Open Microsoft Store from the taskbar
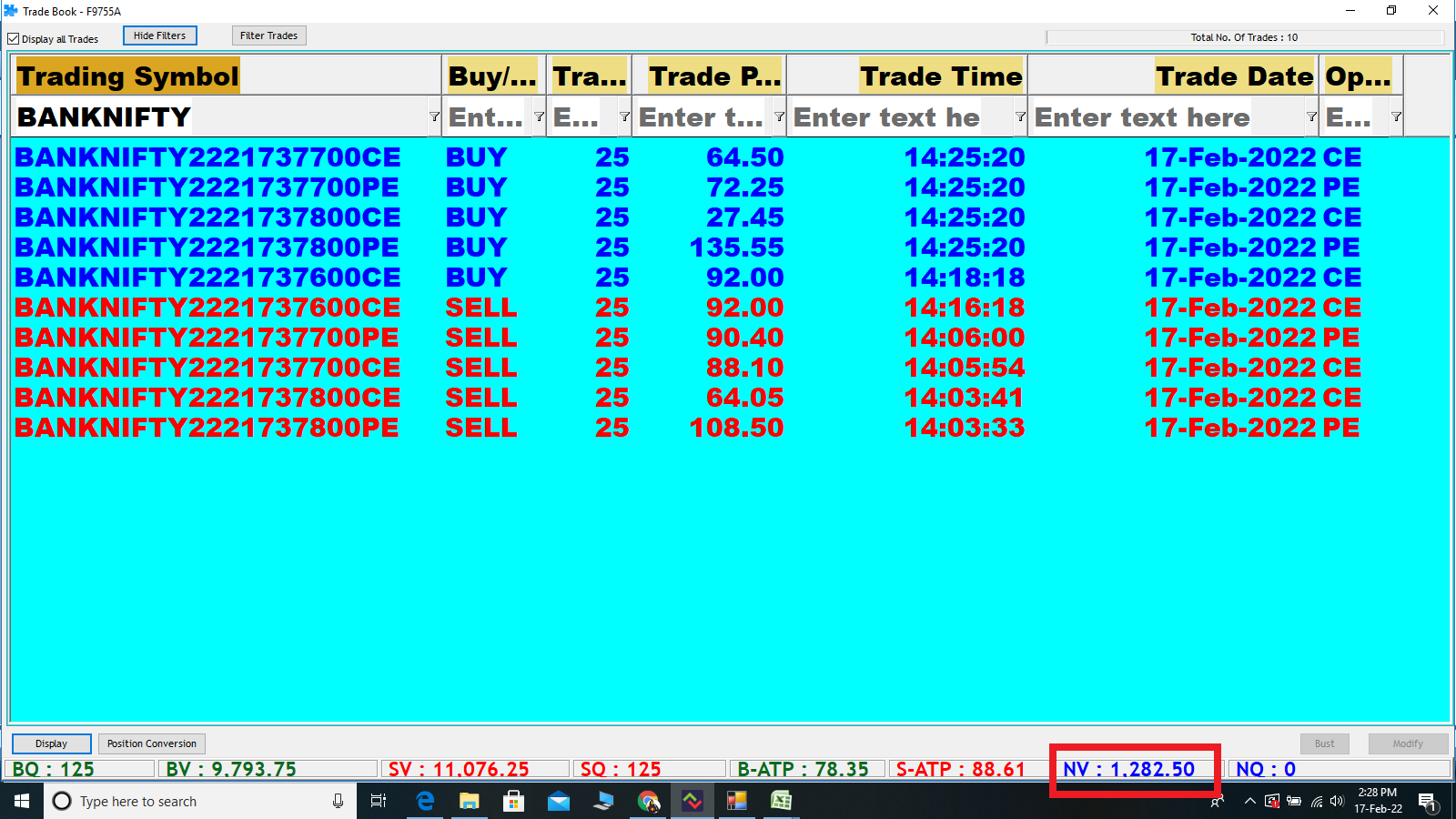Image resolution: width=1456 pixels, height=819 pixels. point(513,801)
